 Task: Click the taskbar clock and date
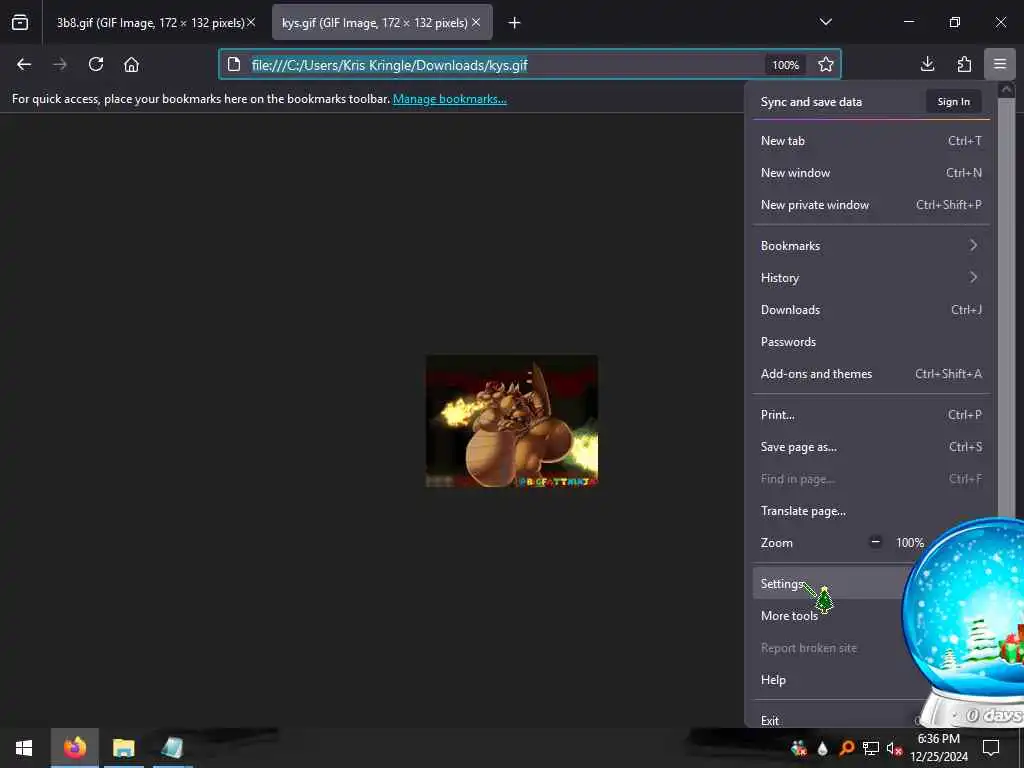click(938, 748)
